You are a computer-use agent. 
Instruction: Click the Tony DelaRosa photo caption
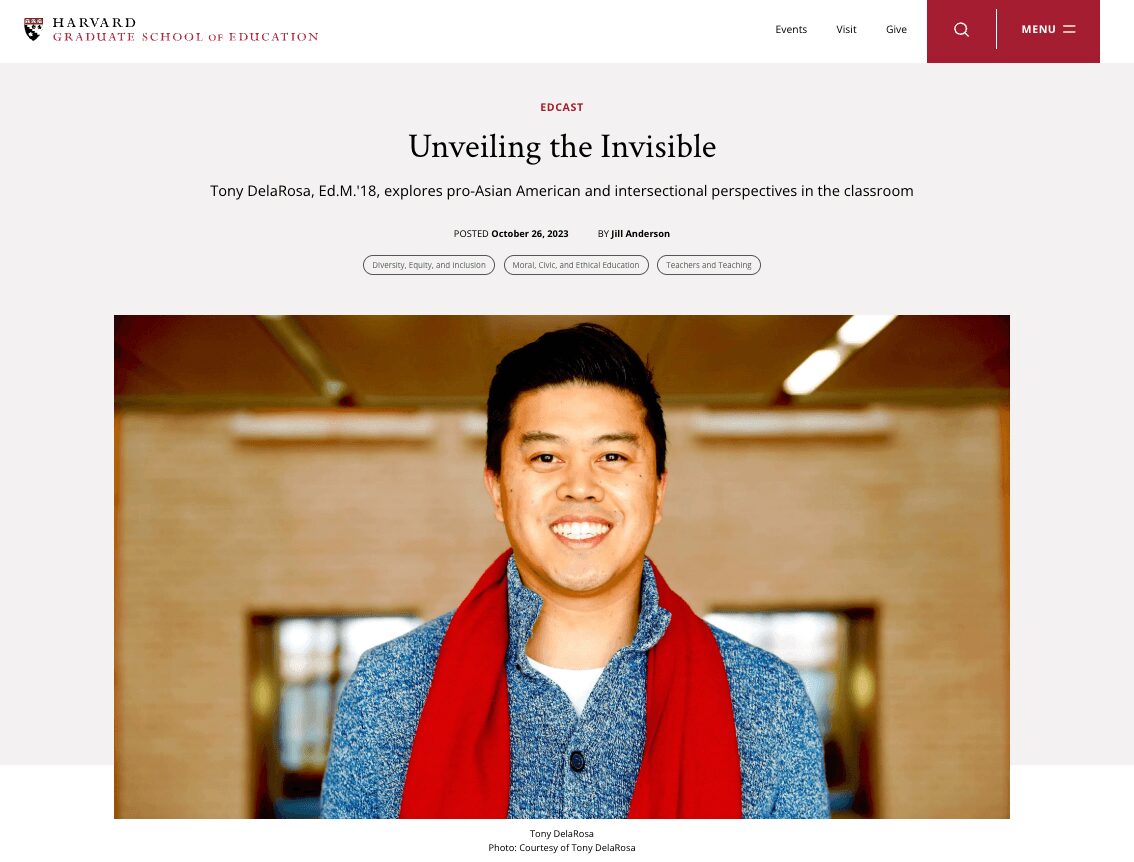coord(561,834)
